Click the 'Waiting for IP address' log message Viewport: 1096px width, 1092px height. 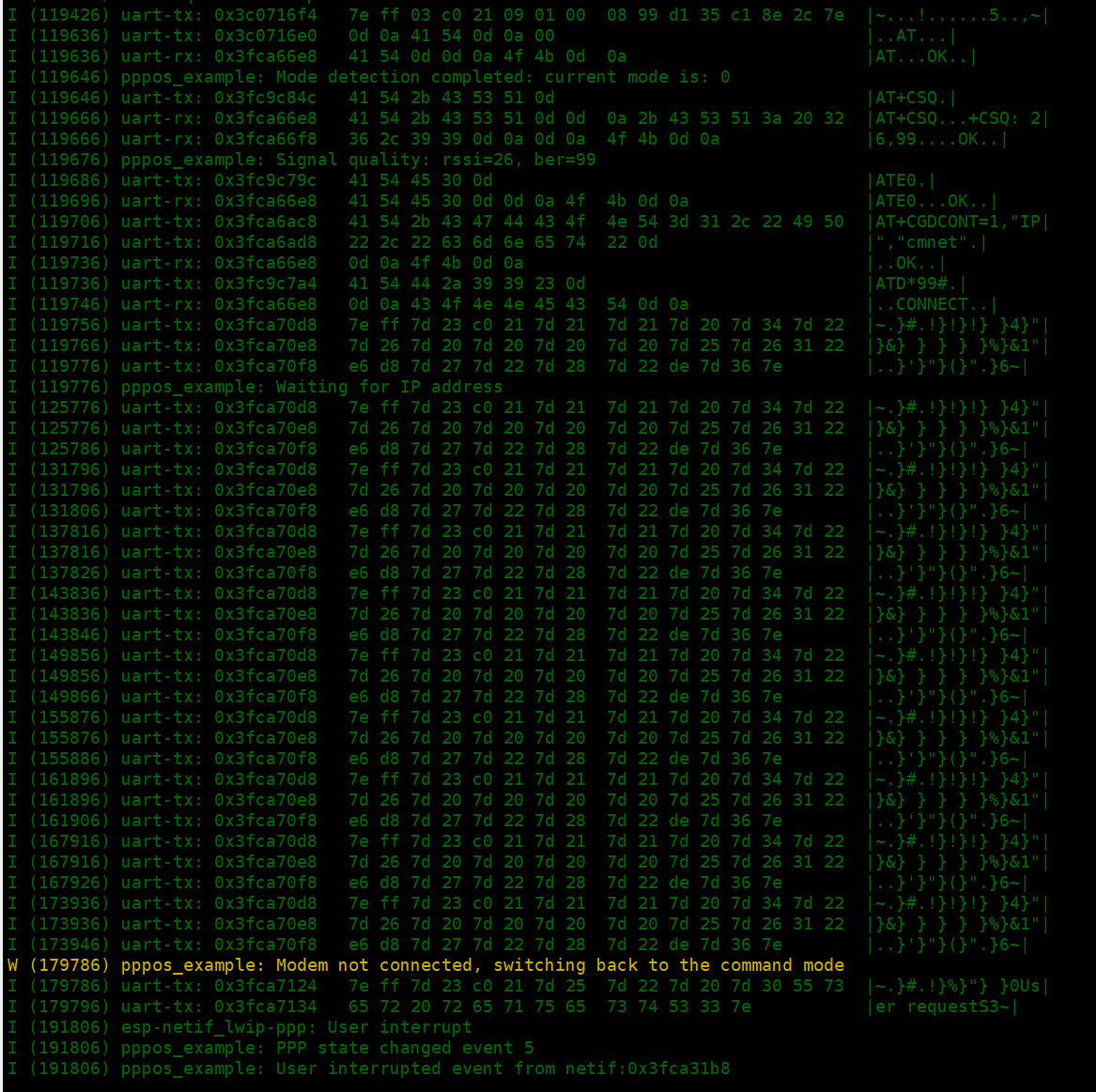tap(389, 387)
